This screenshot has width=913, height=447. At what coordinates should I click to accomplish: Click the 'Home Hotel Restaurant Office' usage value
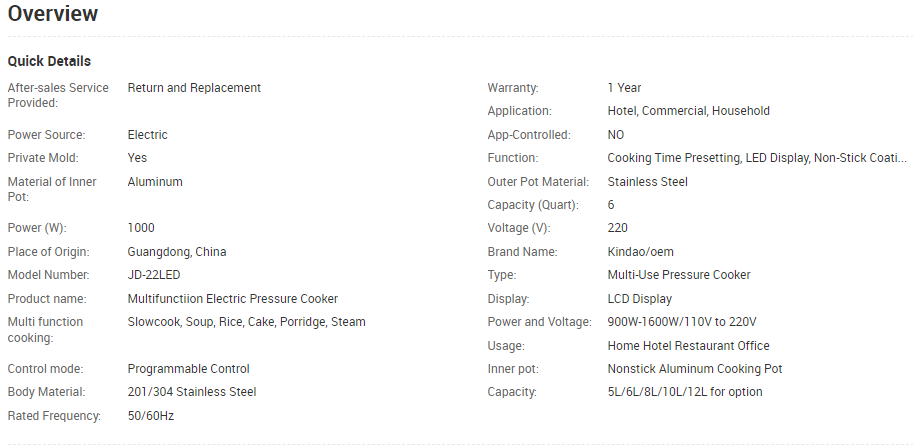tap(689, 346)
